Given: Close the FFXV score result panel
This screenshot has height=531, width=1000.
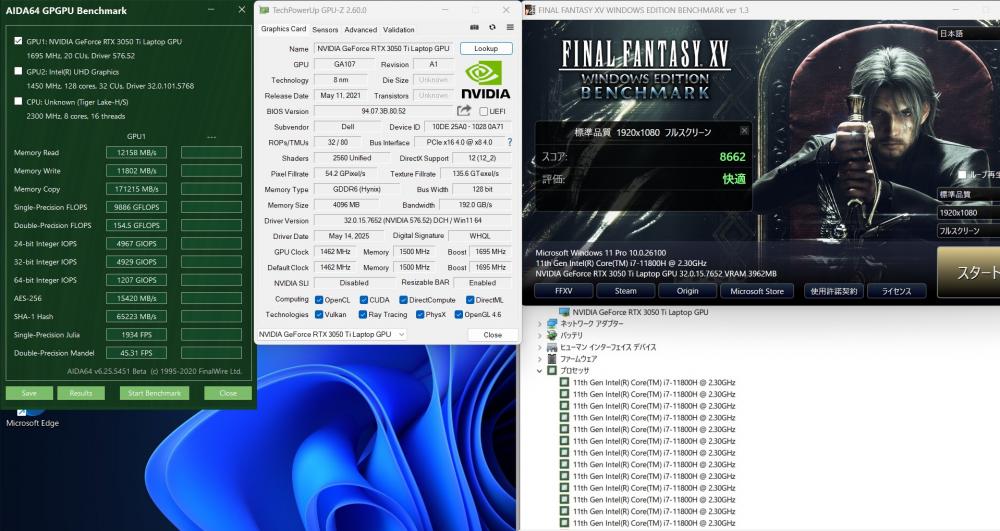Looking at the screenshot, I should coord(744,130).
